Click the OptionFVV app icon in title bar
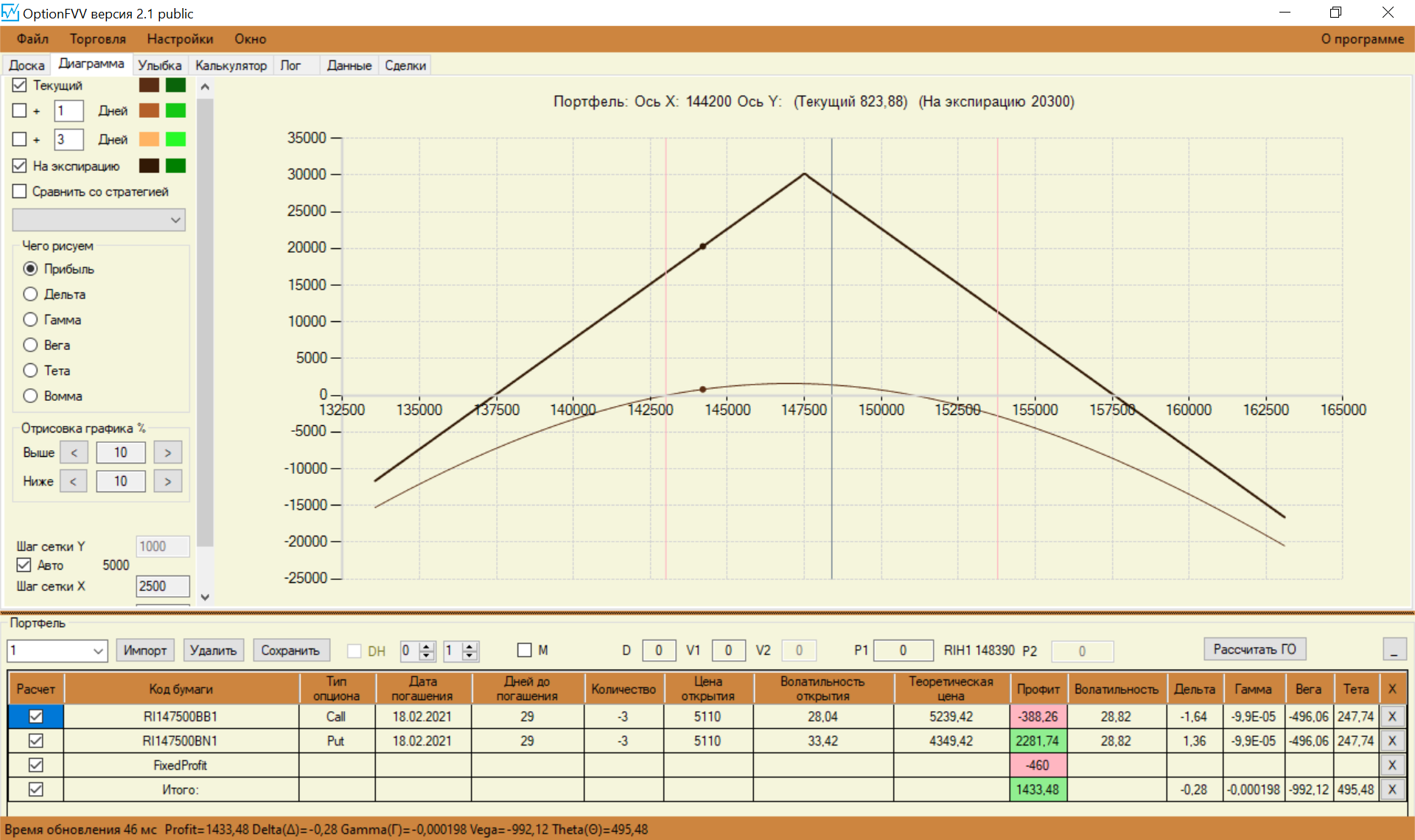 click(10, 13)
